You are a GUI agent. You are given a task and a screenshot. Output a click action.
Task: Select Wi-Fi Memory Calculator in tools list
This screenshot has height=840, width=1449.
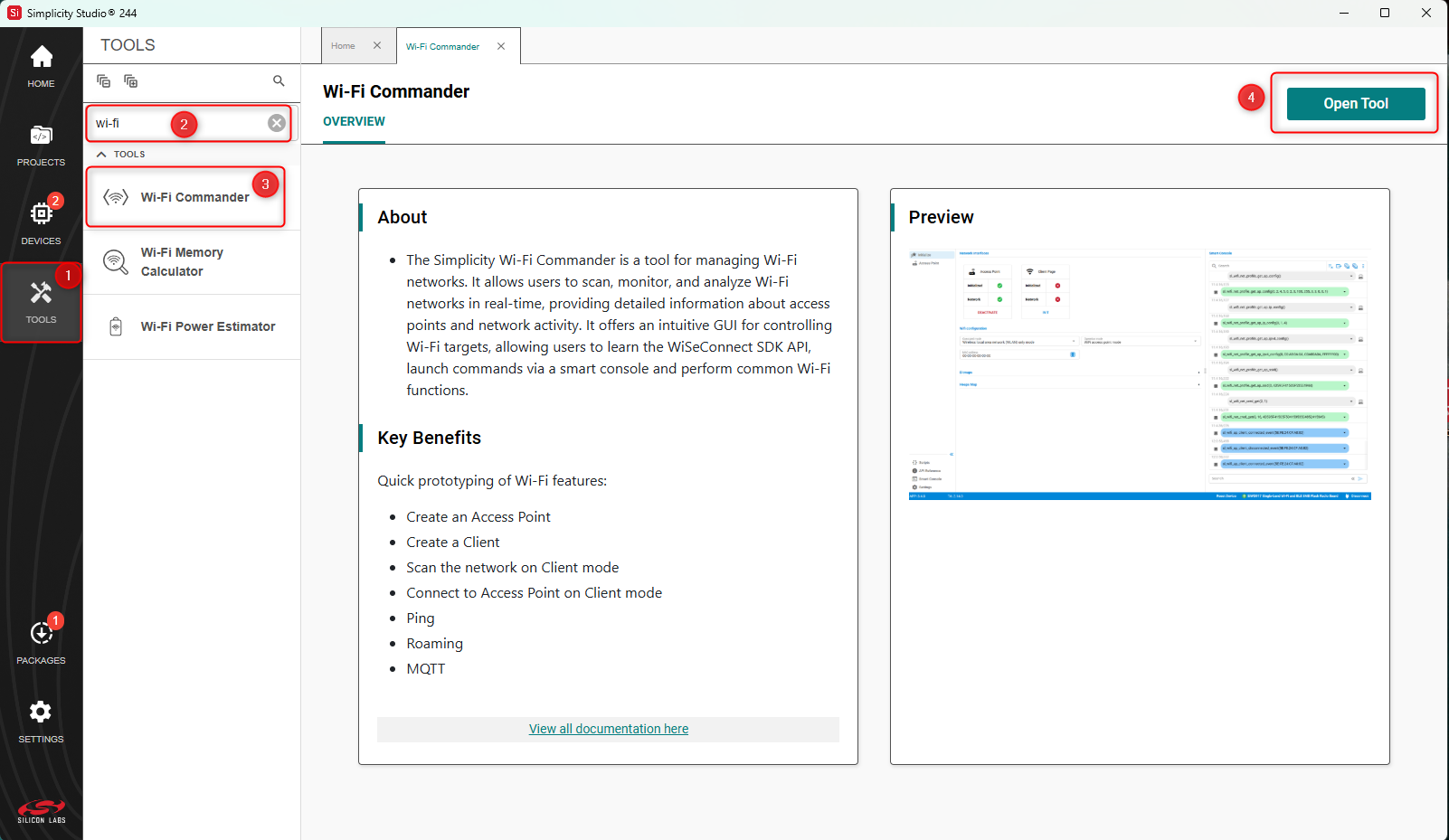pyautogui.click(x=192, y=262)
